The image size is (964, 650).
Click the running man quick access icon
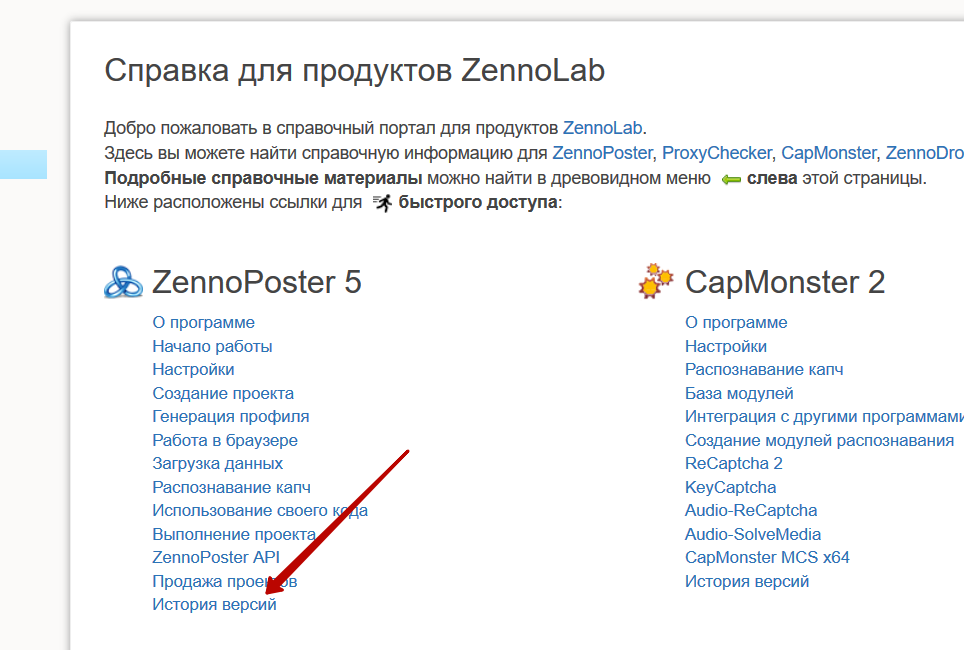click(382, 203)
